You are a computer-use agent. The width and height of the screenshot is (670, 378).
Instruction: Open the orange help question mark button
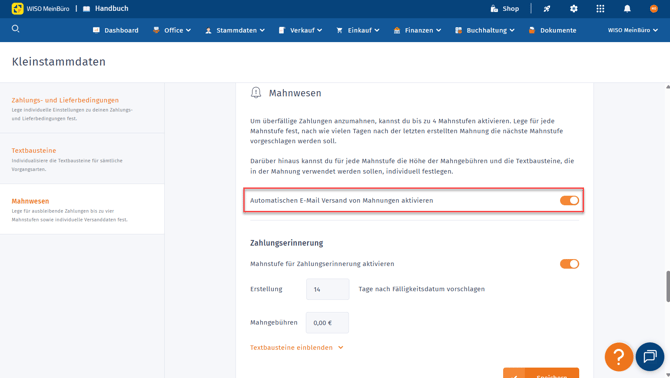(x=618, y=357)
